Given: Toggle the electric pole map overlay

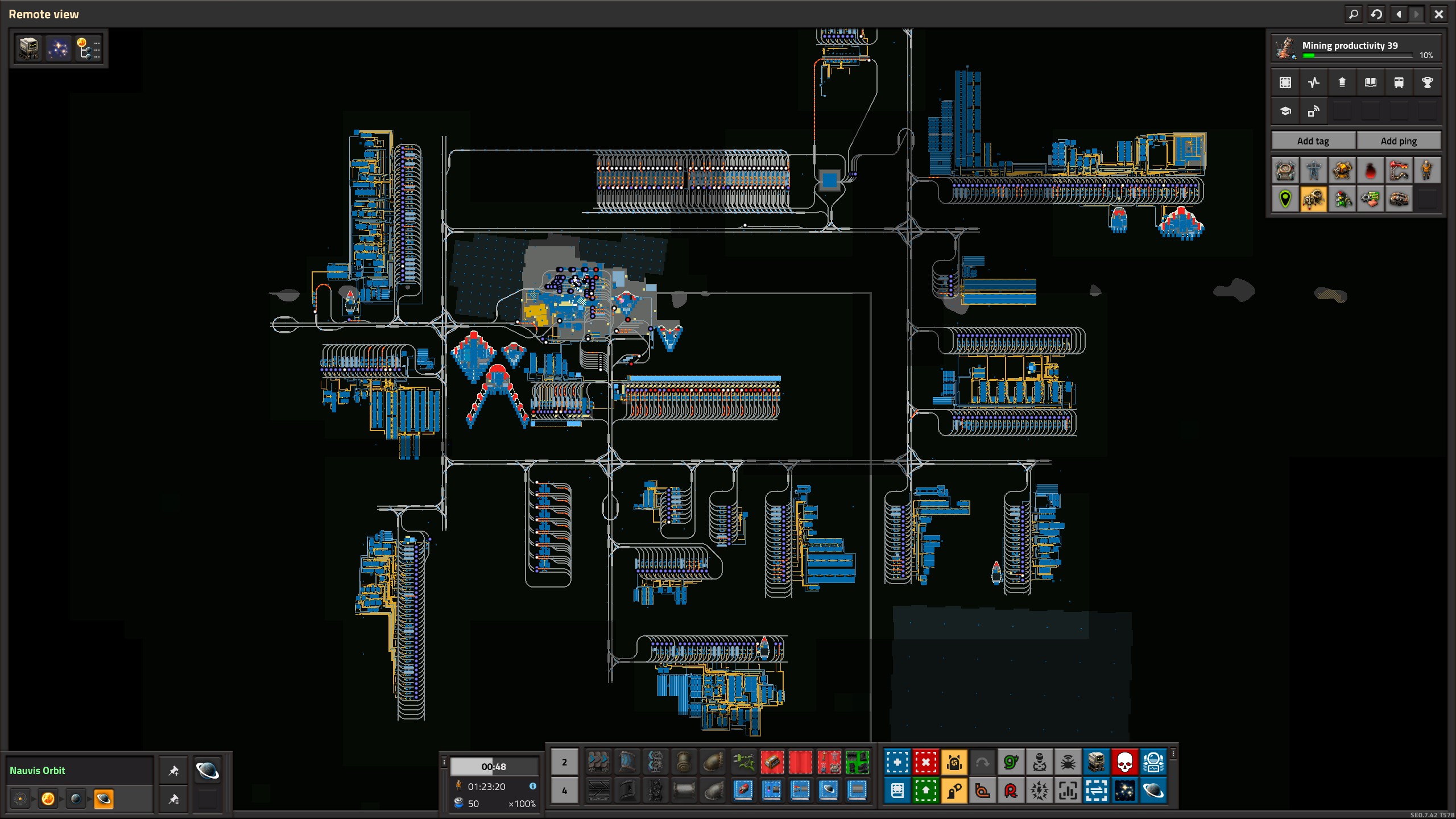Looking at the screenshot, I should (x=1313, y=170).
